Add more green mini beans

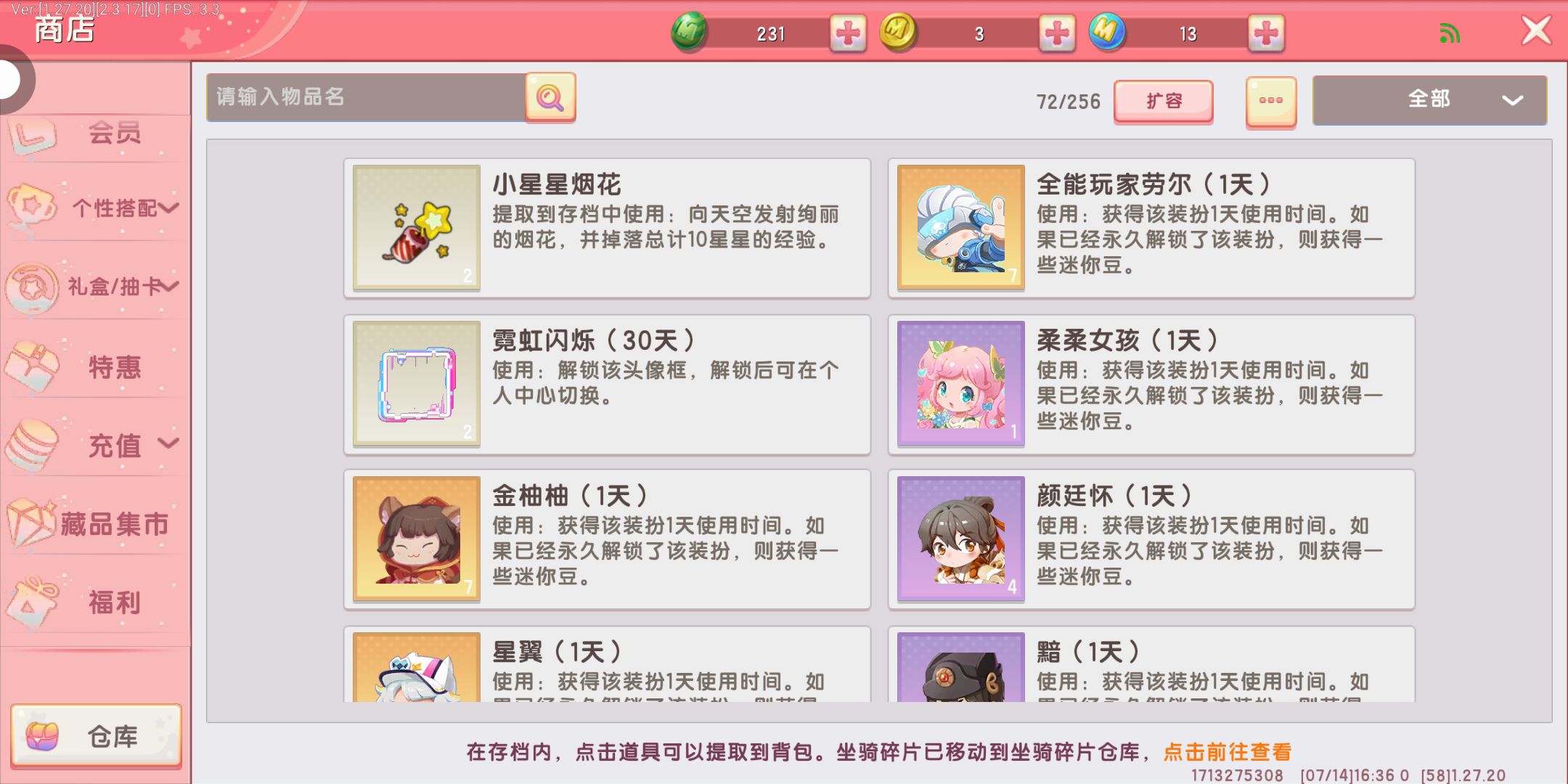(x=848, y=33)
